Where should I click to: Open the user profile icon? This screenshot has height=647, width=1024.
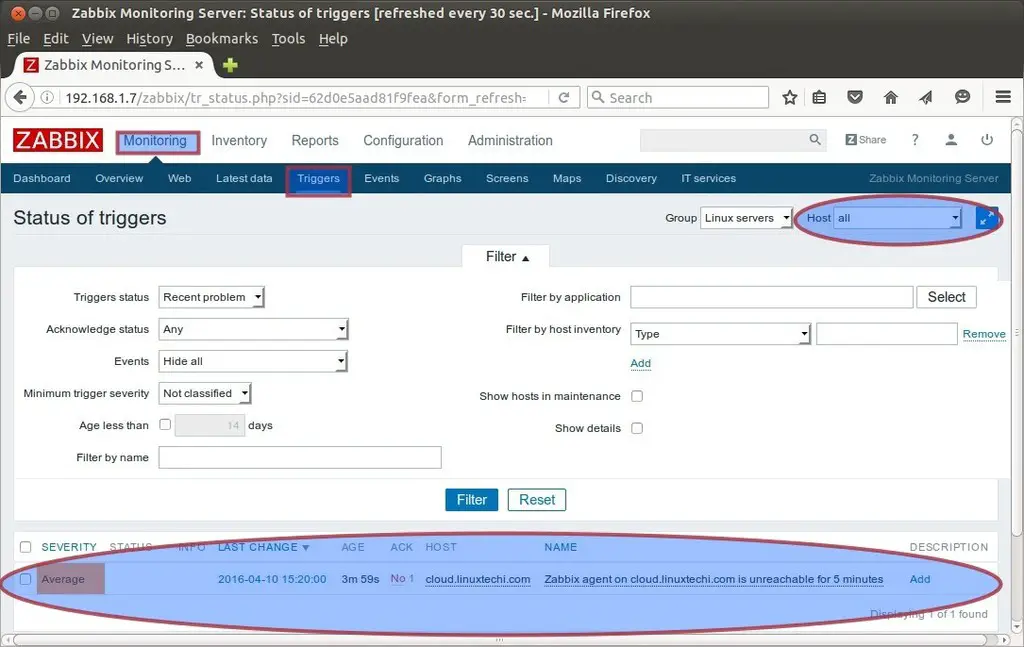(x=951, y=140)
